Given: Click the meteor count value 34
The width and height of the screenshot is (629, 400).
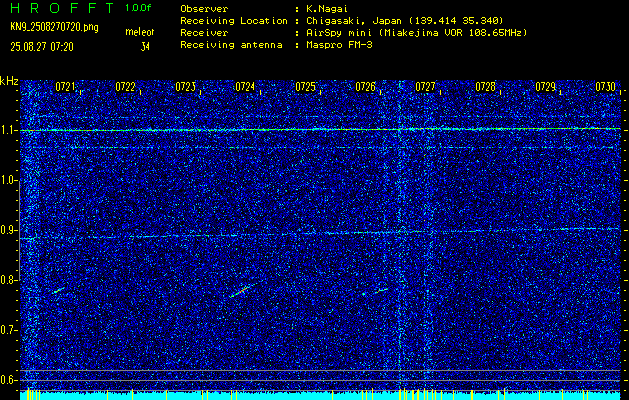Looking at the screenshot, I should tap(145, 47).
